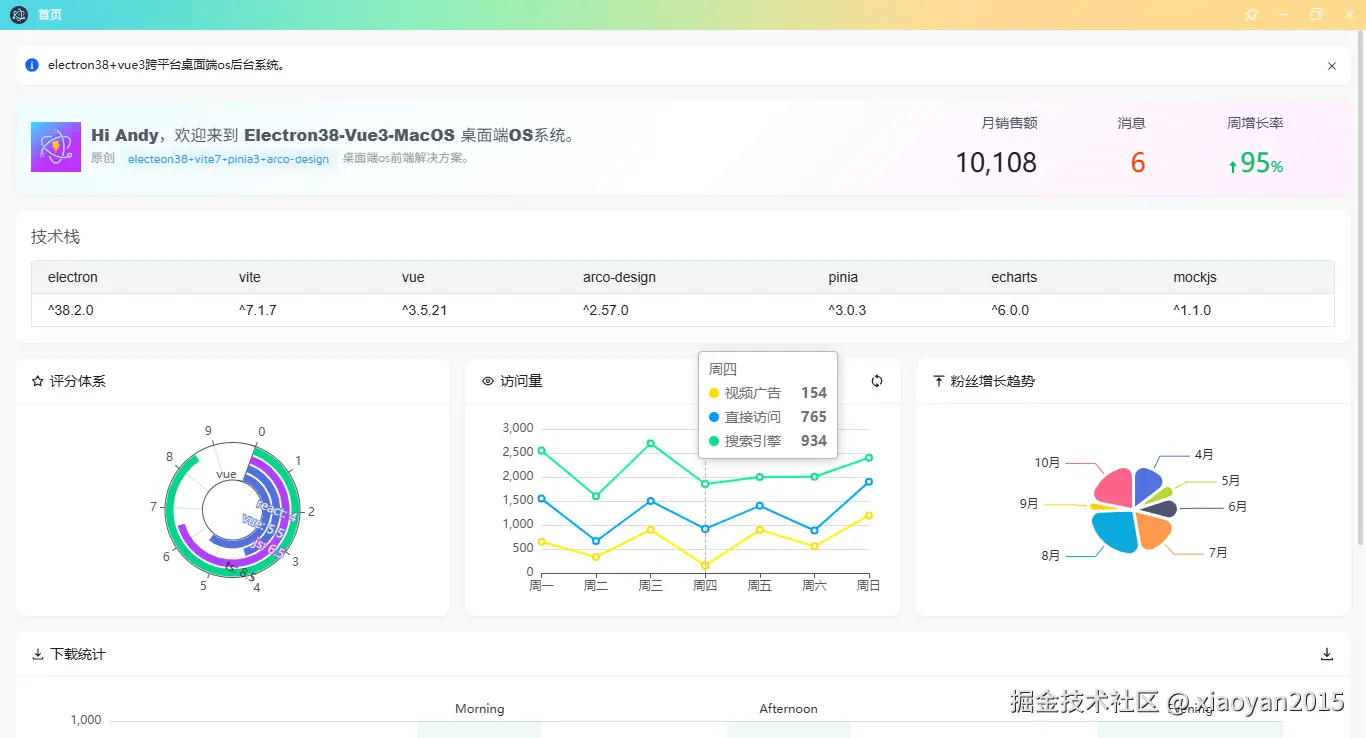The image size is (1366, 738).
Task: Click the 95% weekly growth rate
Action: (x=1262, y=163)
